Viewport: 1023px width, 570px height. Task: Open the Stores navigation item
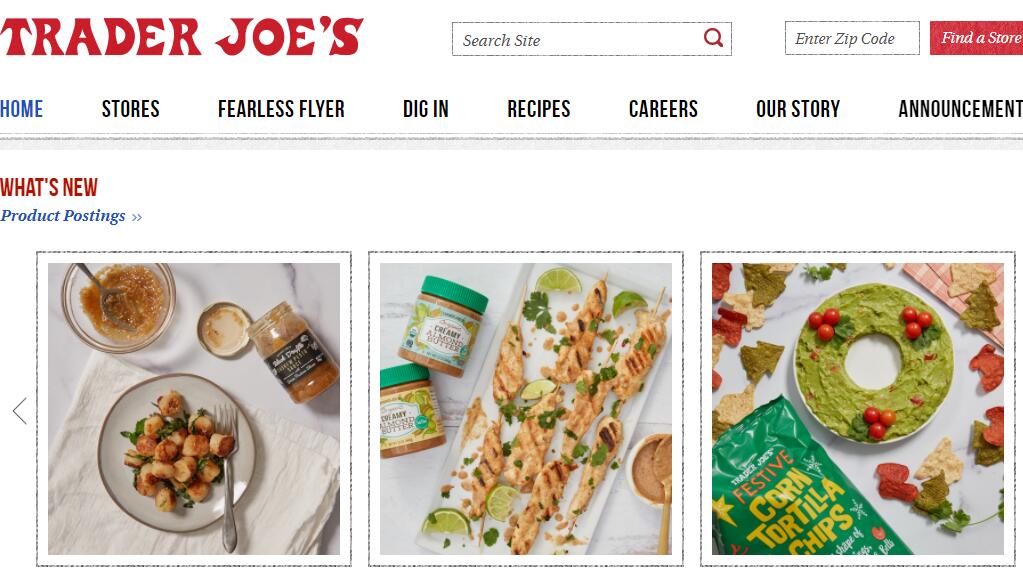point(130,109)
